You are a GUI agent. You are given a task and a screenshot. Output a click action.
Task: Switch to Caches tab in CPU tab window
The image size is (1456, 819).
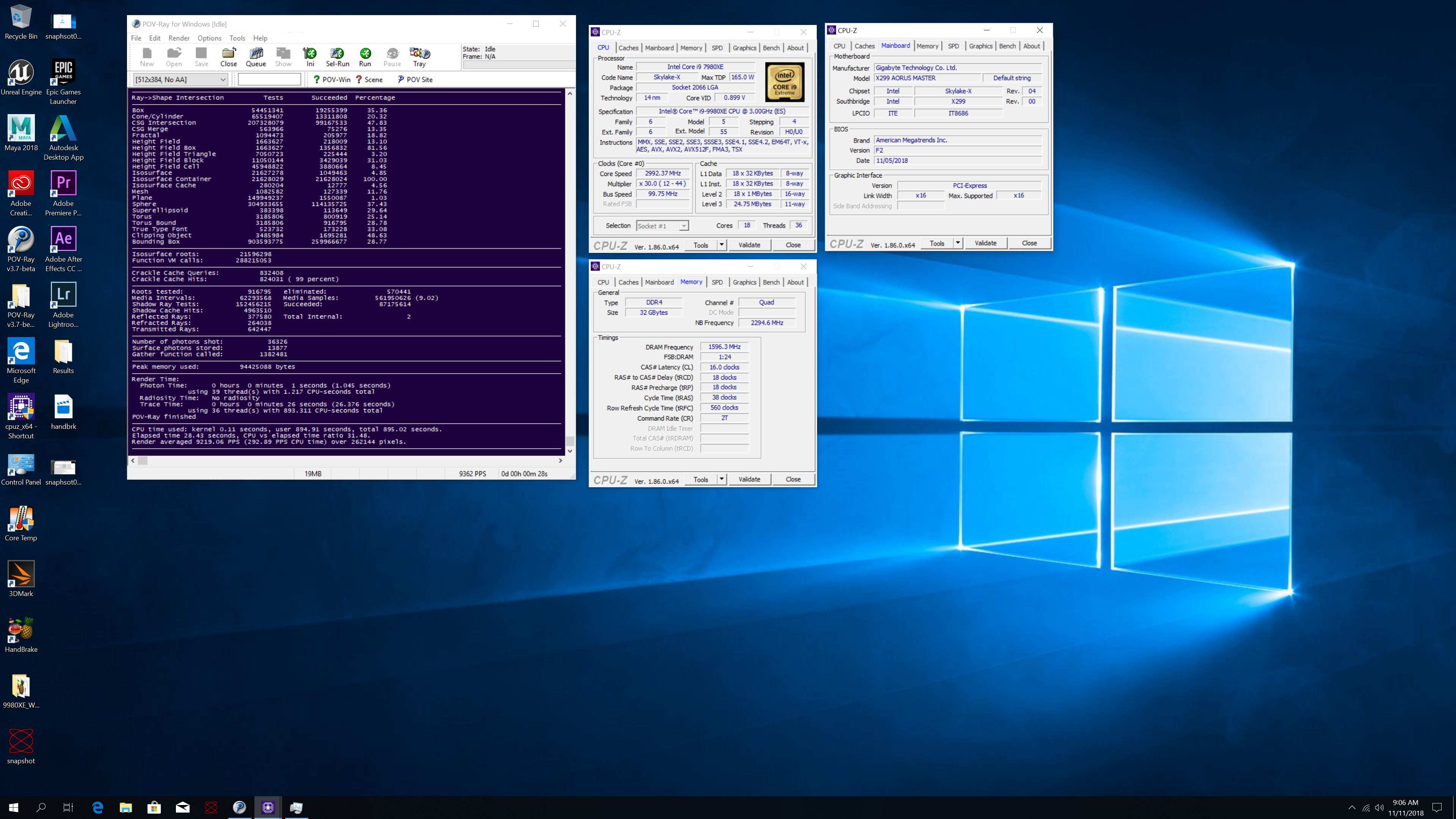(x=628, y=48)
